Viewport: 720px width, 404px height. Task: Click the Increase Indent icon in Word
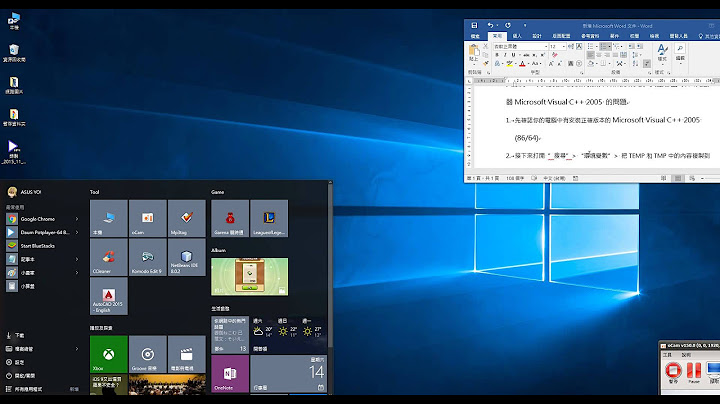[x=640, y=46]
